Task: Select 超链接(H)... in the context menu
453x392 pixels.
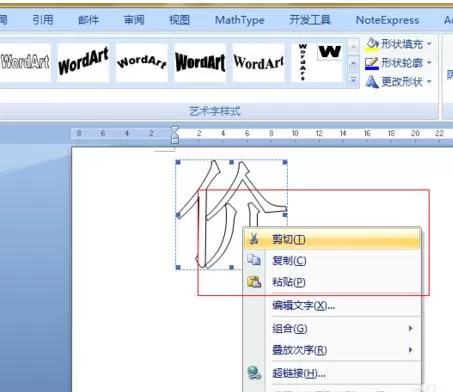Action: [x=332, y=373]
